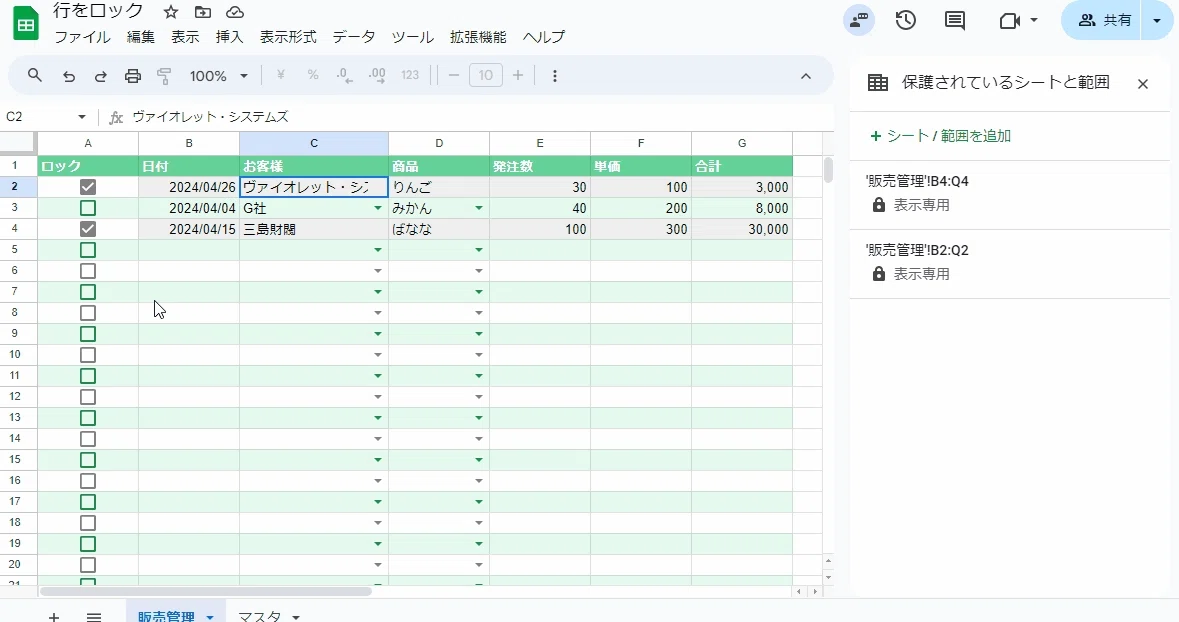Open the Google Sheets home icon
Image resolution: width=1179 pixels, height=622 pixels.
[x=26, y=23]
